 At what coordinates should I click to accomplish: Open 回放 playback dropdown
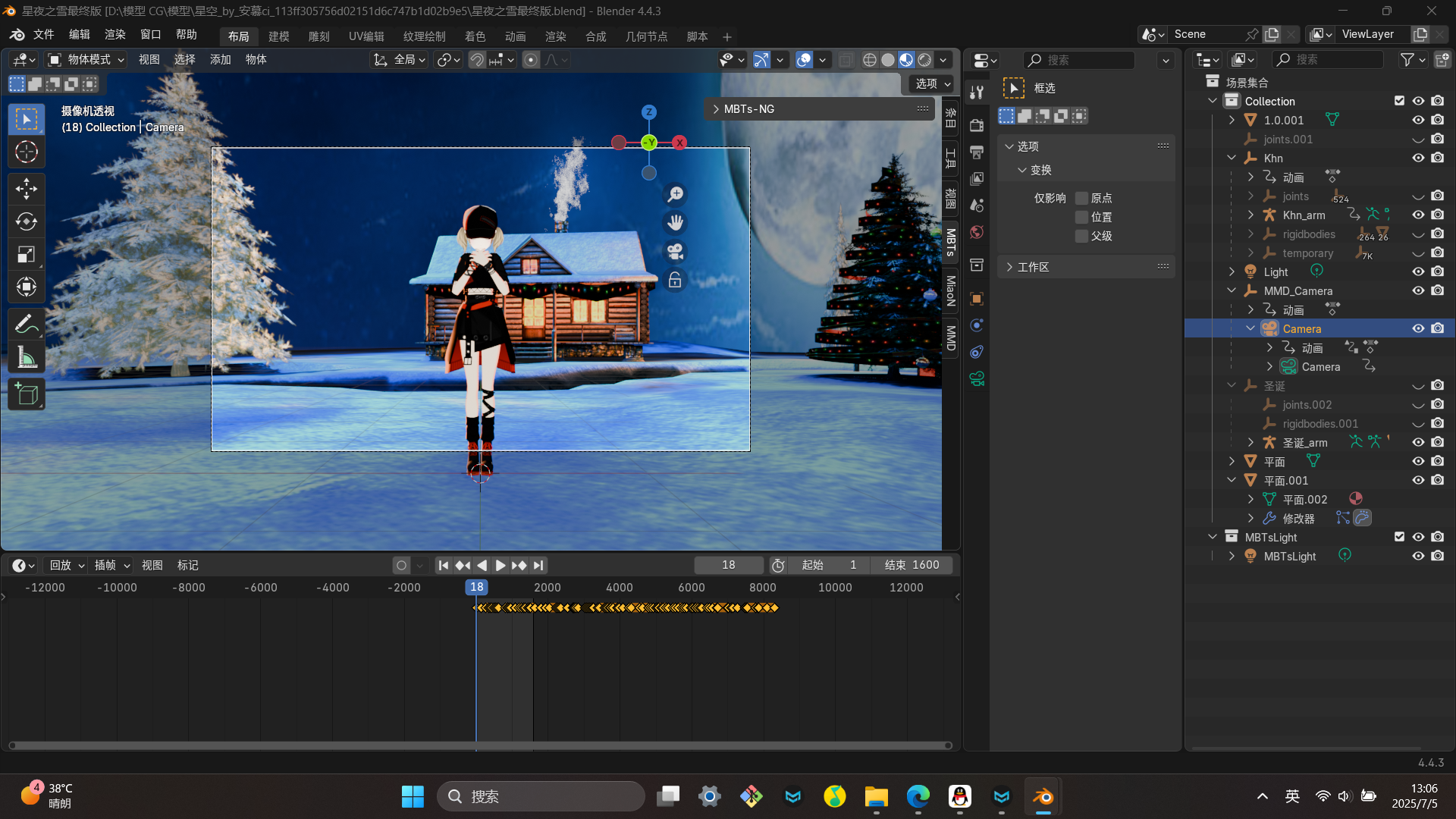[x=67, y=565]
